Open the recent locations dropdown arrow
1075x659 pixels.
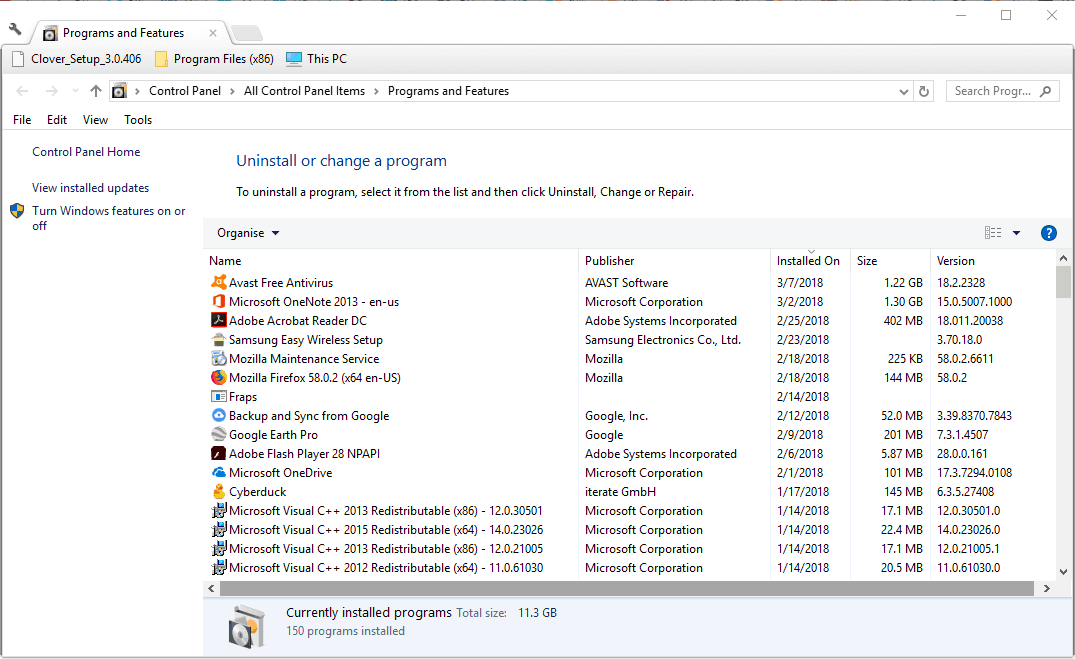point(75,91)
